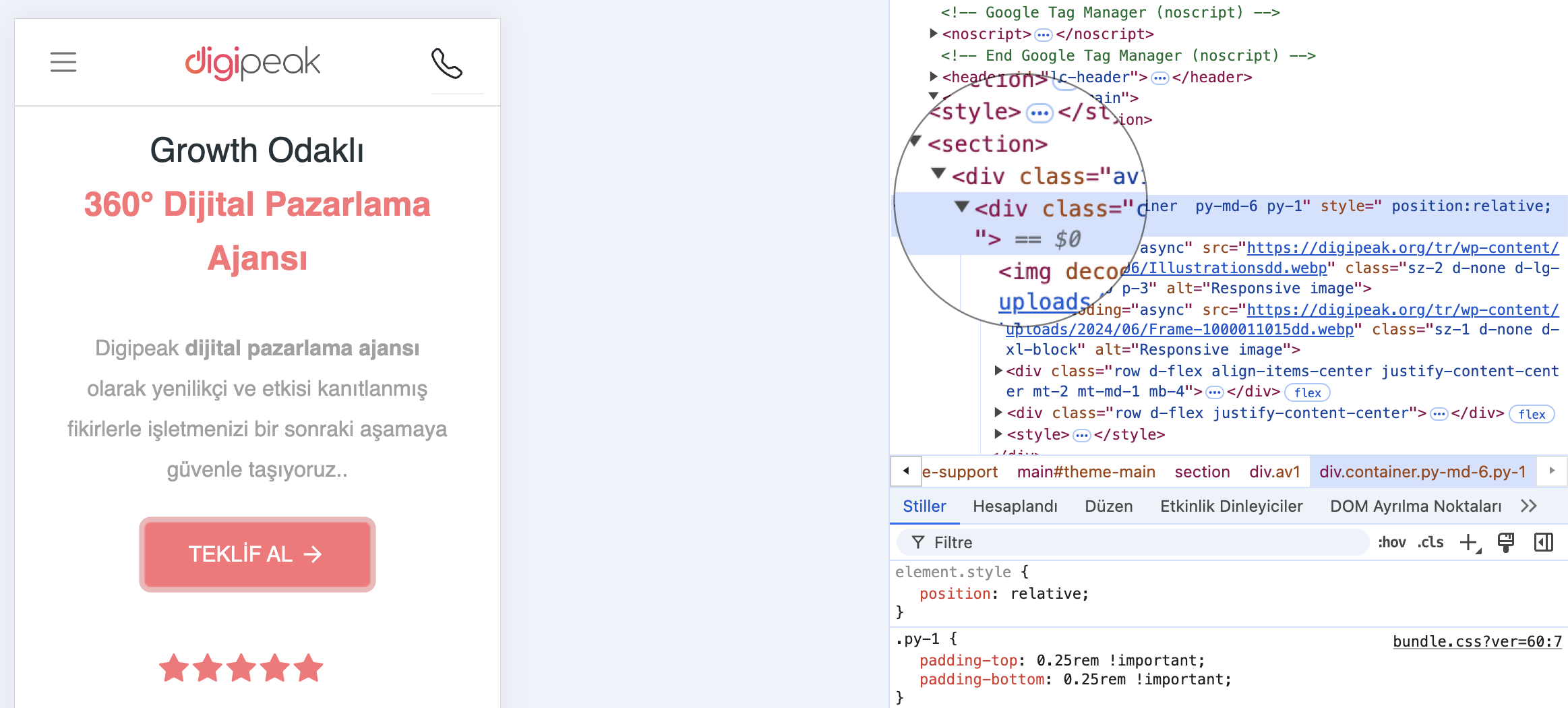Switch to the Düzen tab
The width and height of the screenshot is (1568, 708).
(1108, 506)
